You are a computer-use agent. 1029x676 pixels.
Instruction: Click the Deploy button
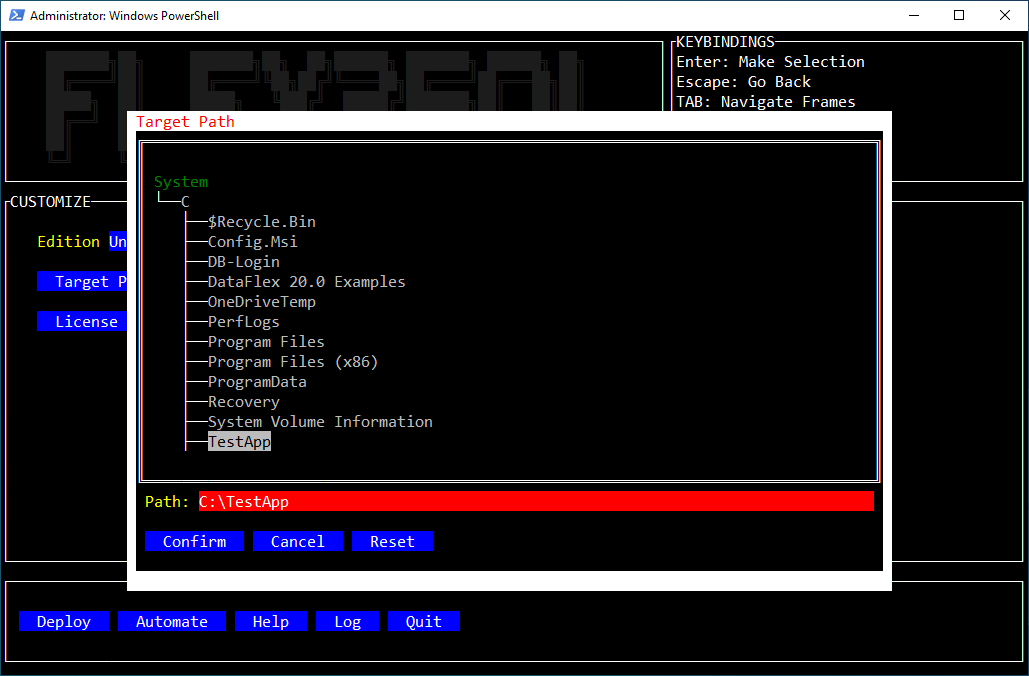click(64, 622)
